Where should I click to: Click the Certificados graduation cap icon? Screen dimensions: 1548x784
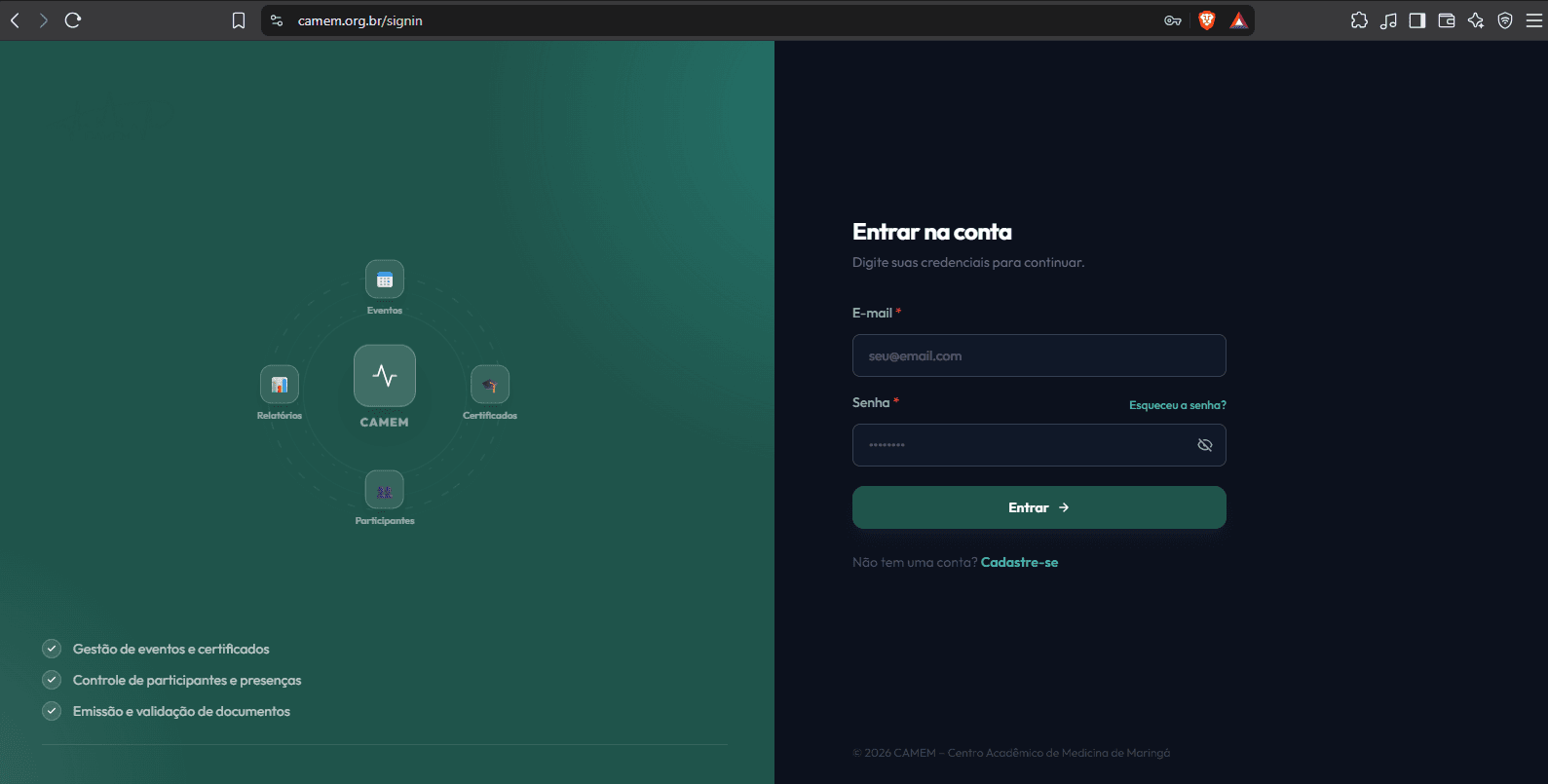pos(490,385)
